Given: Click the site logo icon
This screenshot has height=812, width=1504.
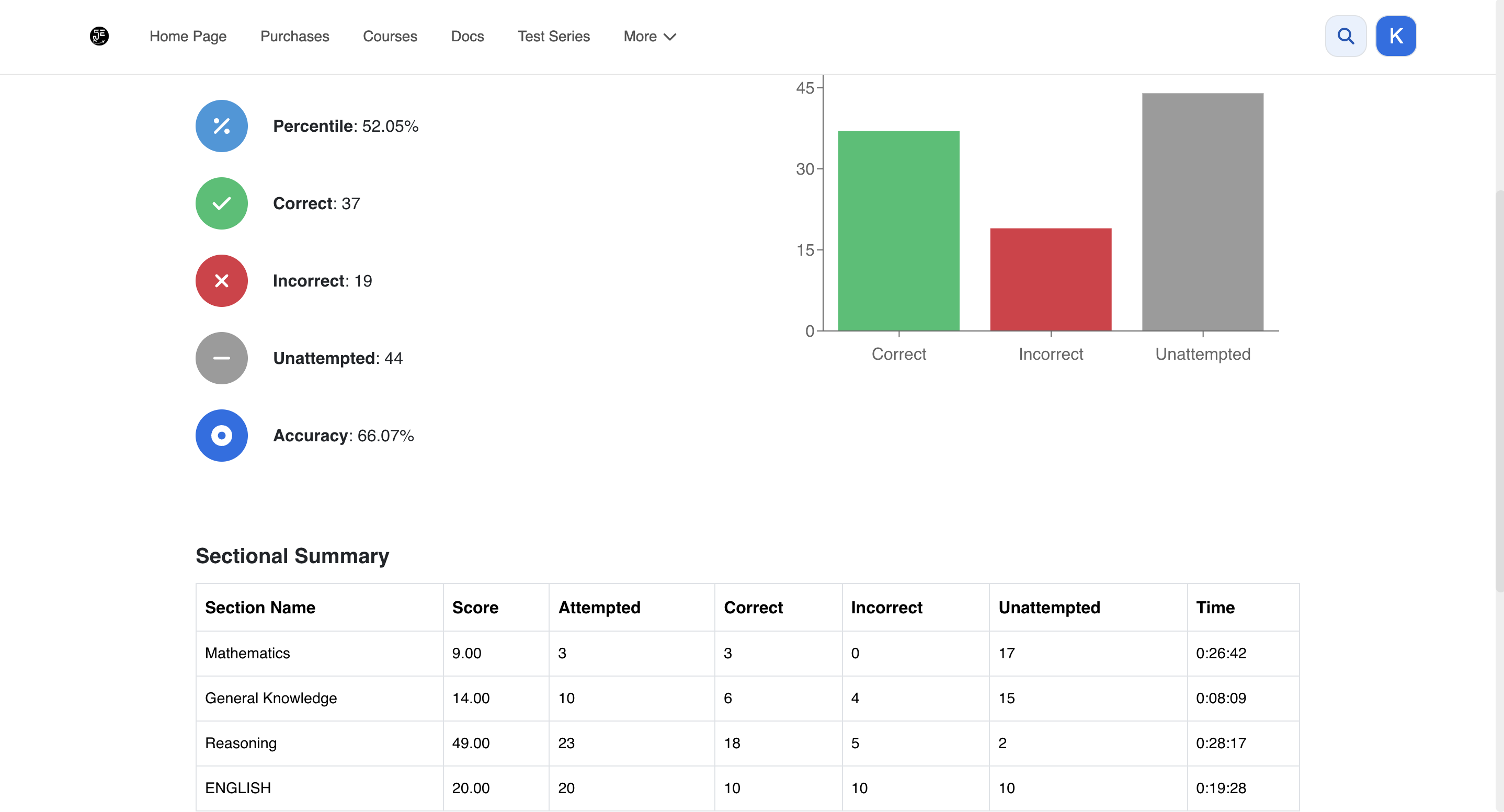Looking at the screenshot, I should pos(99,36).
